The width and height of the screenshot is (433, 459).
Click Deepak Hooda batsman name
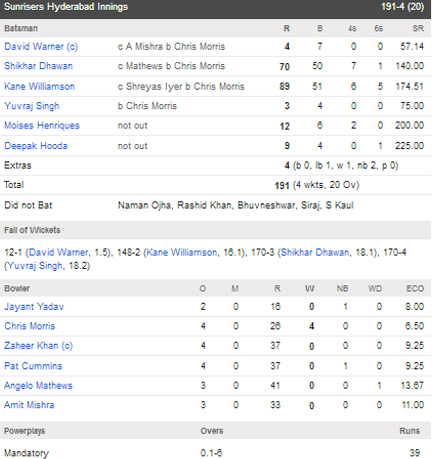coord(36,146)
